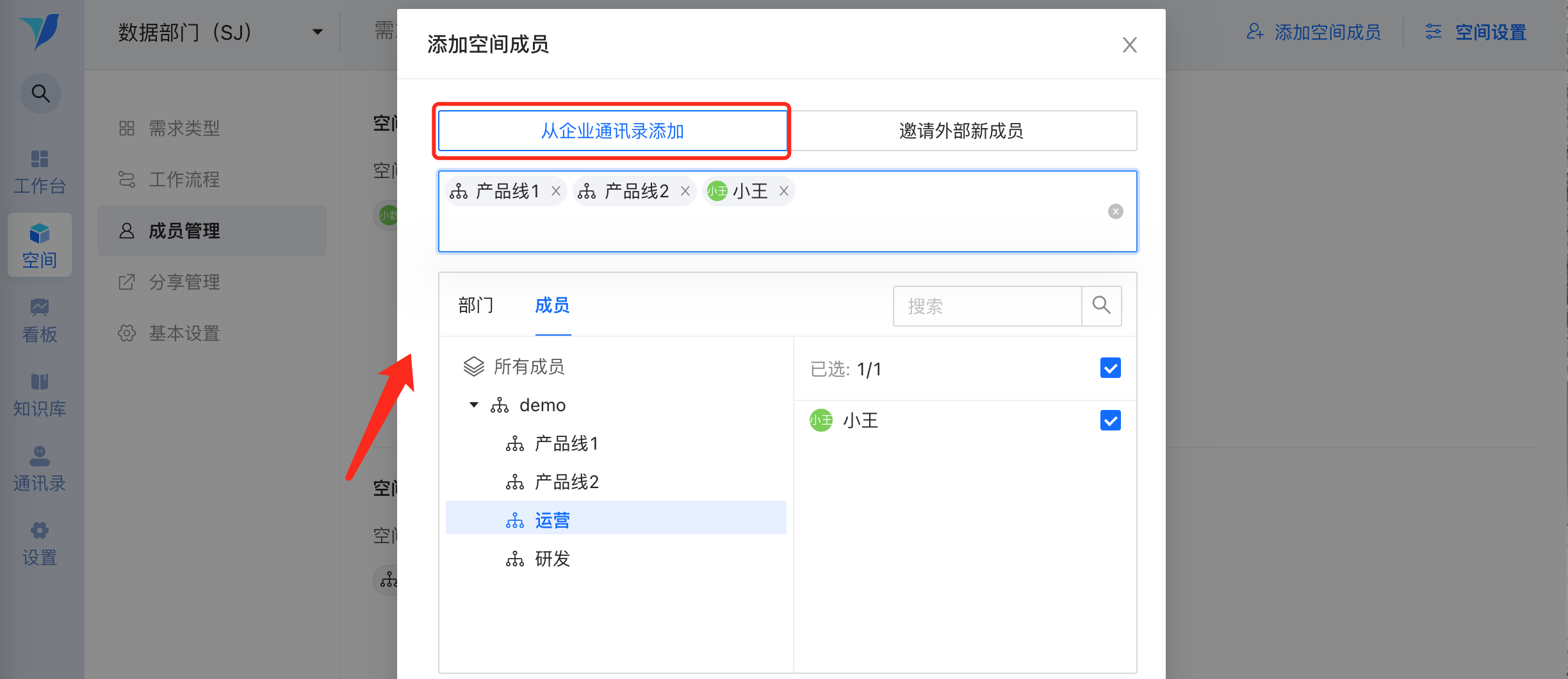Click the member search magnifier button

[x=1102, y=306]
